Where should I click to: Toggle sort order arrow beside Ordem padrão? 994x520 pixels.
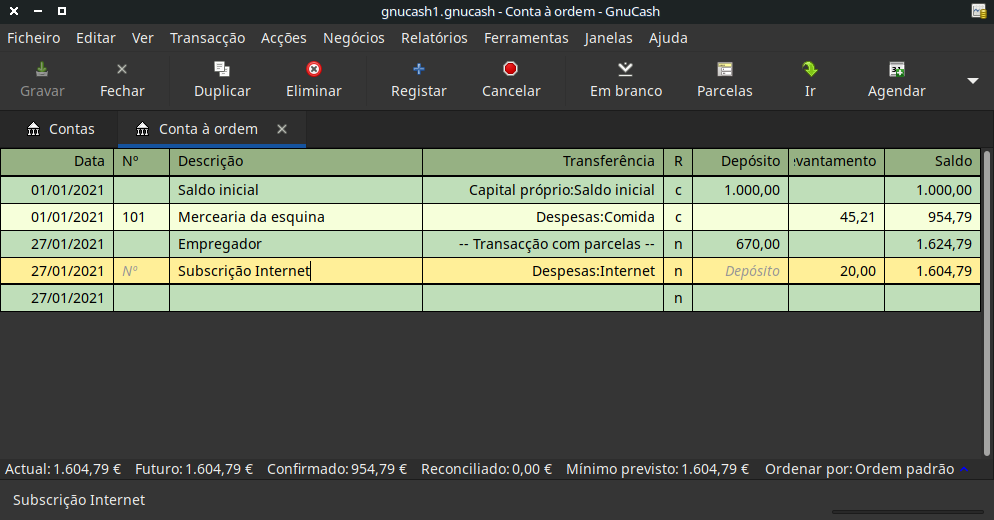click(x=964, y=469)
